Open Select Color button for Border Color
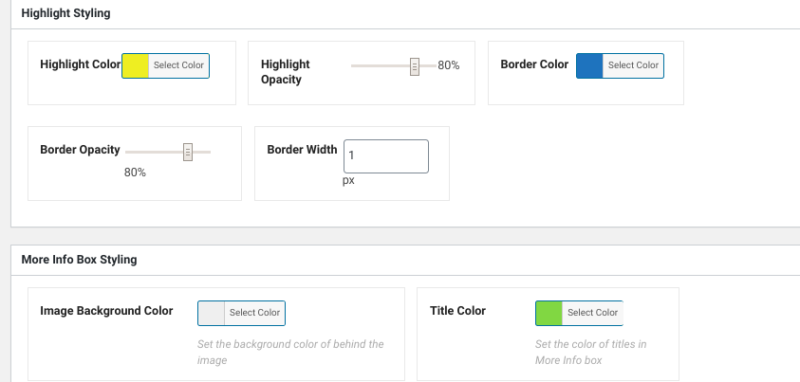The width and height of the screenshot is (800, 382). tap(633, 66)
